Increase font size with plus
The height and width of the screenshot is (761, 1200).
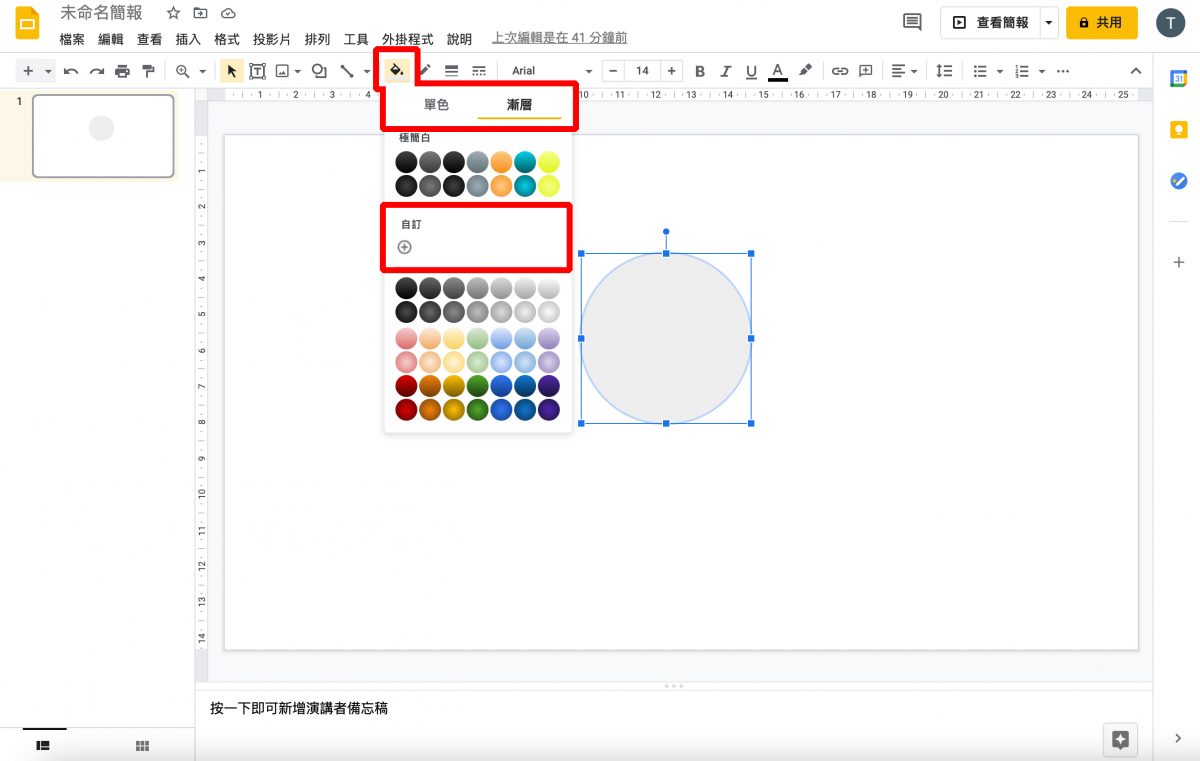click(x=671, y=71)
